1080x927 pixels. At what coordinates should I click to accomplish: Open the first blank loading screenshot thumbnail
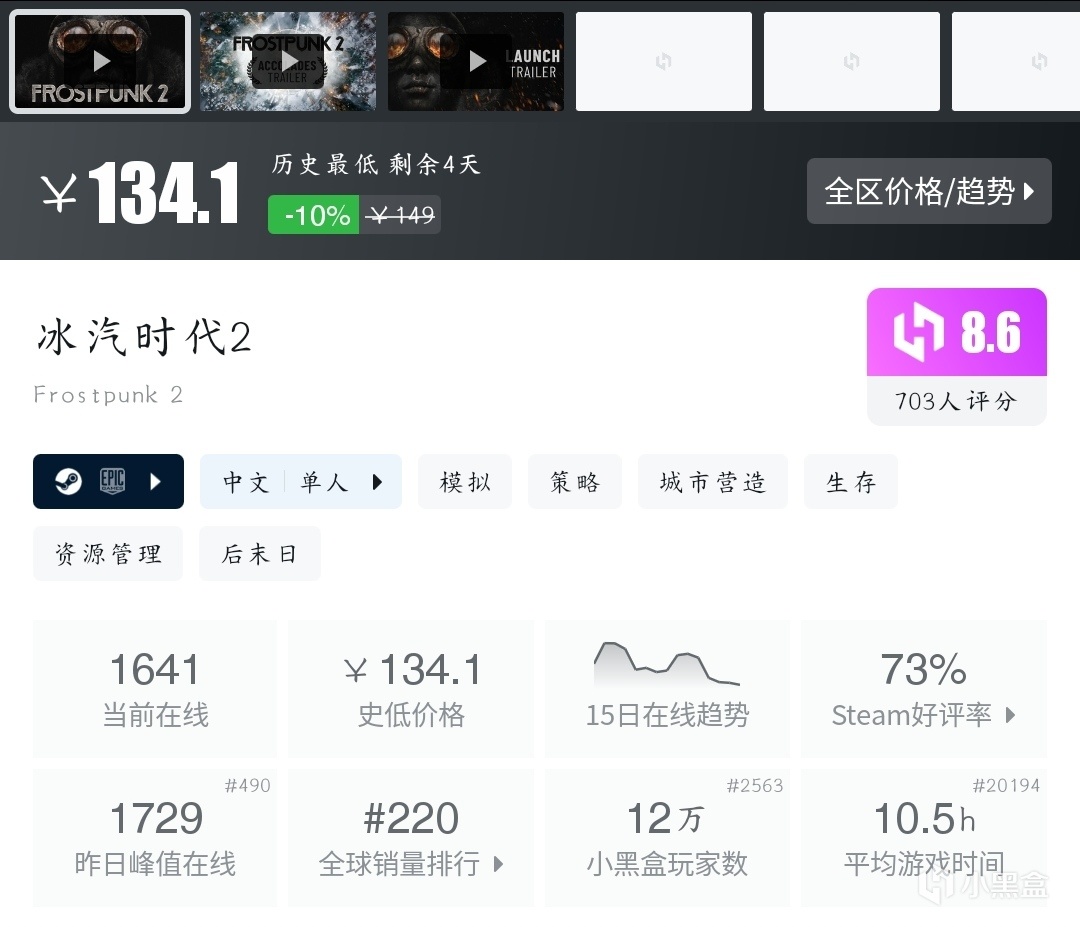coord(664,61)
